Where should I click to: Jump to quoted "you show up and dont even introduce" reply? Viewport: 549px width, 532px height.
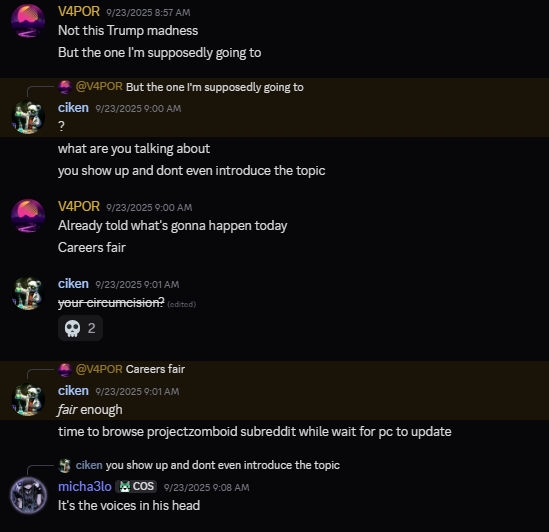pos(223,465)
